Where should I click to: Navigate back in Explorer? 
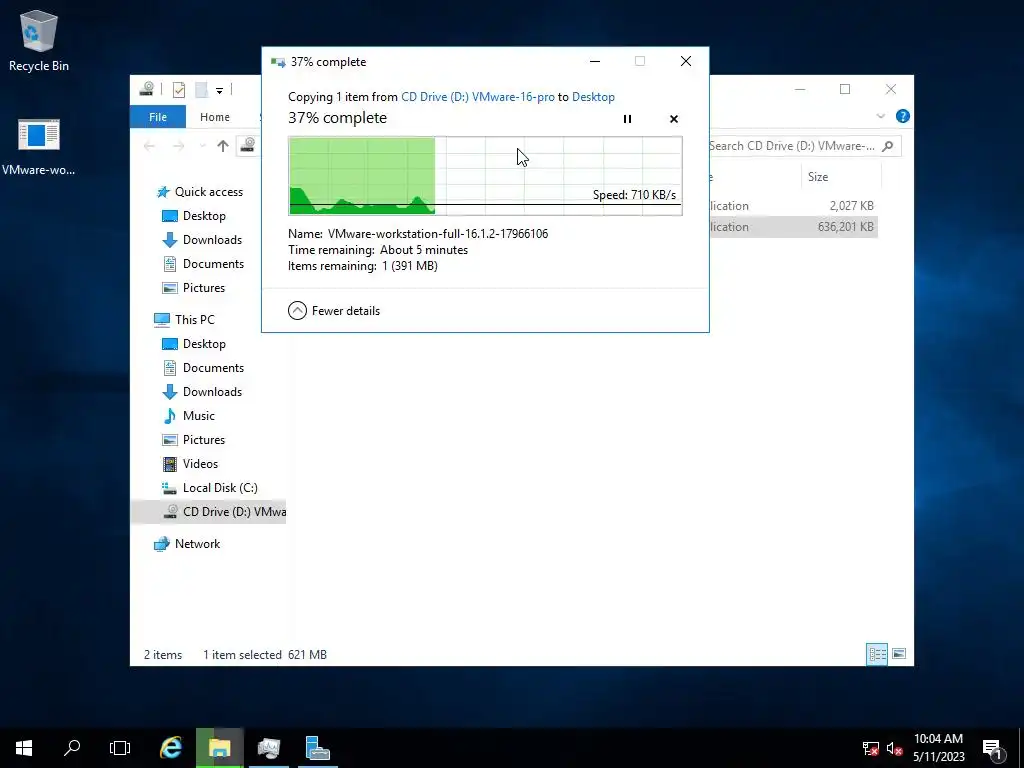point(150,146)
